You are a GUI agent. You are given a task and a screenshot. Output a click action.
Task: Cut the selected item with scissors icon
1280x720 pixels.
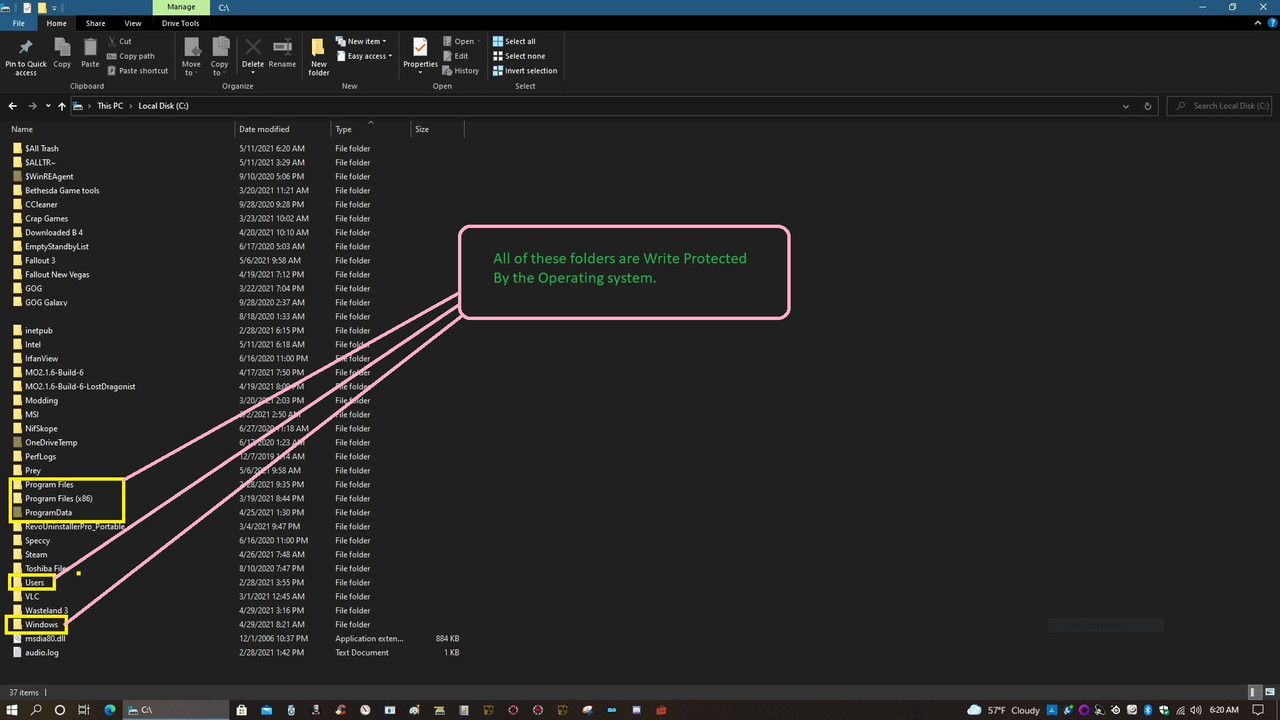(119, 41)
